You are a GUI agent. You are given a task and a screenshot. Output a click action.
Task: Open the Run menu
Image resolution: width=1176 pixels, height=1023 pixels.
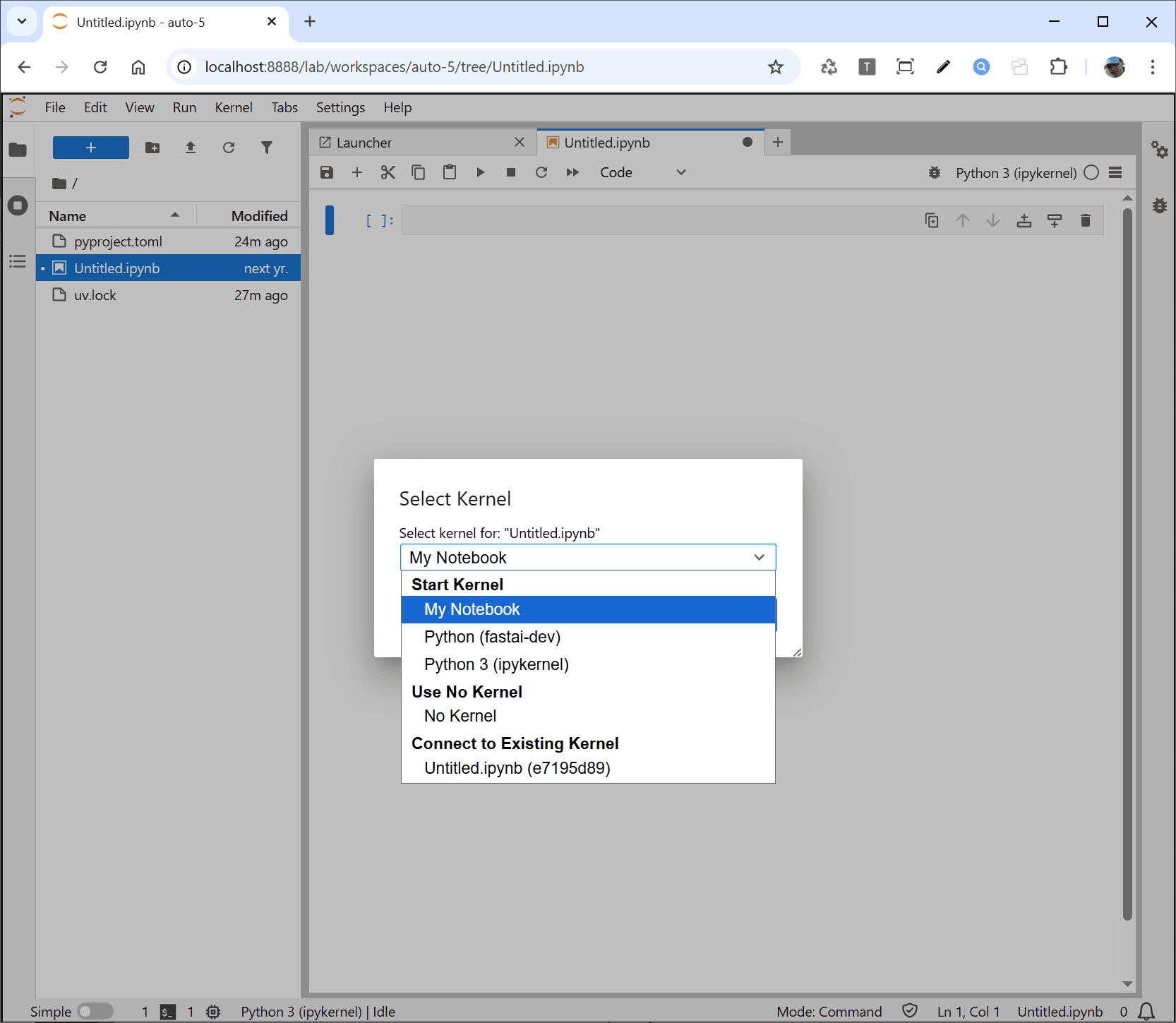tap(184, 107)
